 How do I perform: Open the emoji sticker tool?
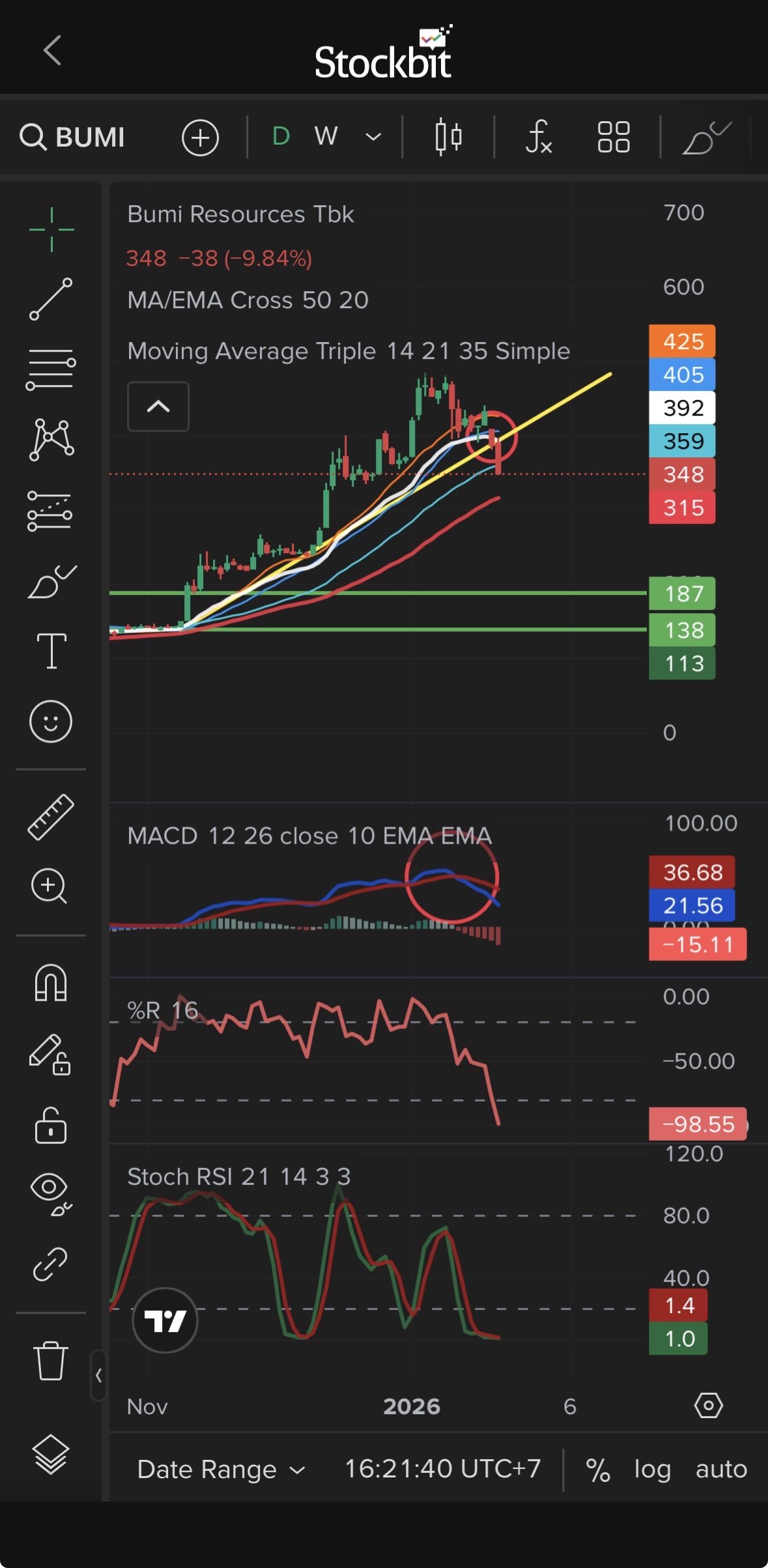point(51,721)
